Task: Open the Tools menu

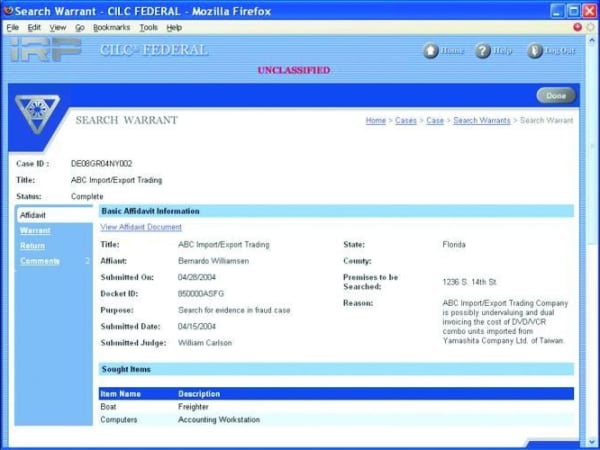Action: pyautogui.click(x=148, y=27)
